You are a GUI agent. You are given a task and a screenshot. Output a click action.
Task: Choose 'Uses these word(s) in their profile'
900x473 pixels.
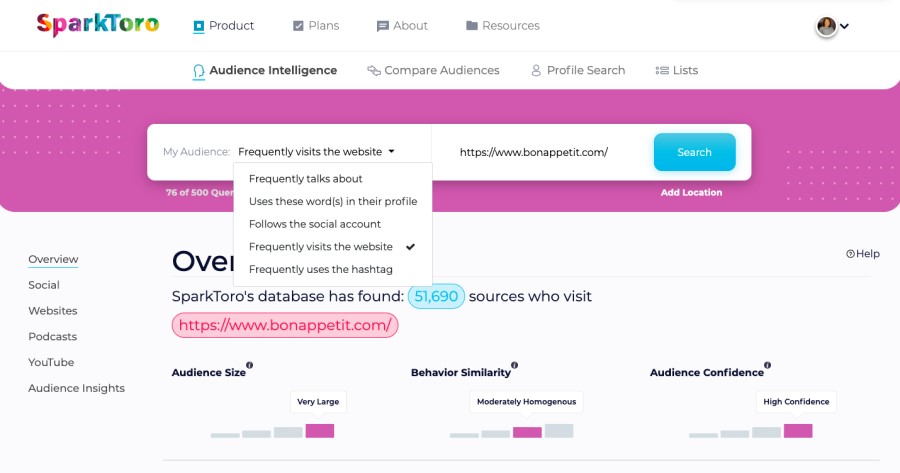coord(332,201)
